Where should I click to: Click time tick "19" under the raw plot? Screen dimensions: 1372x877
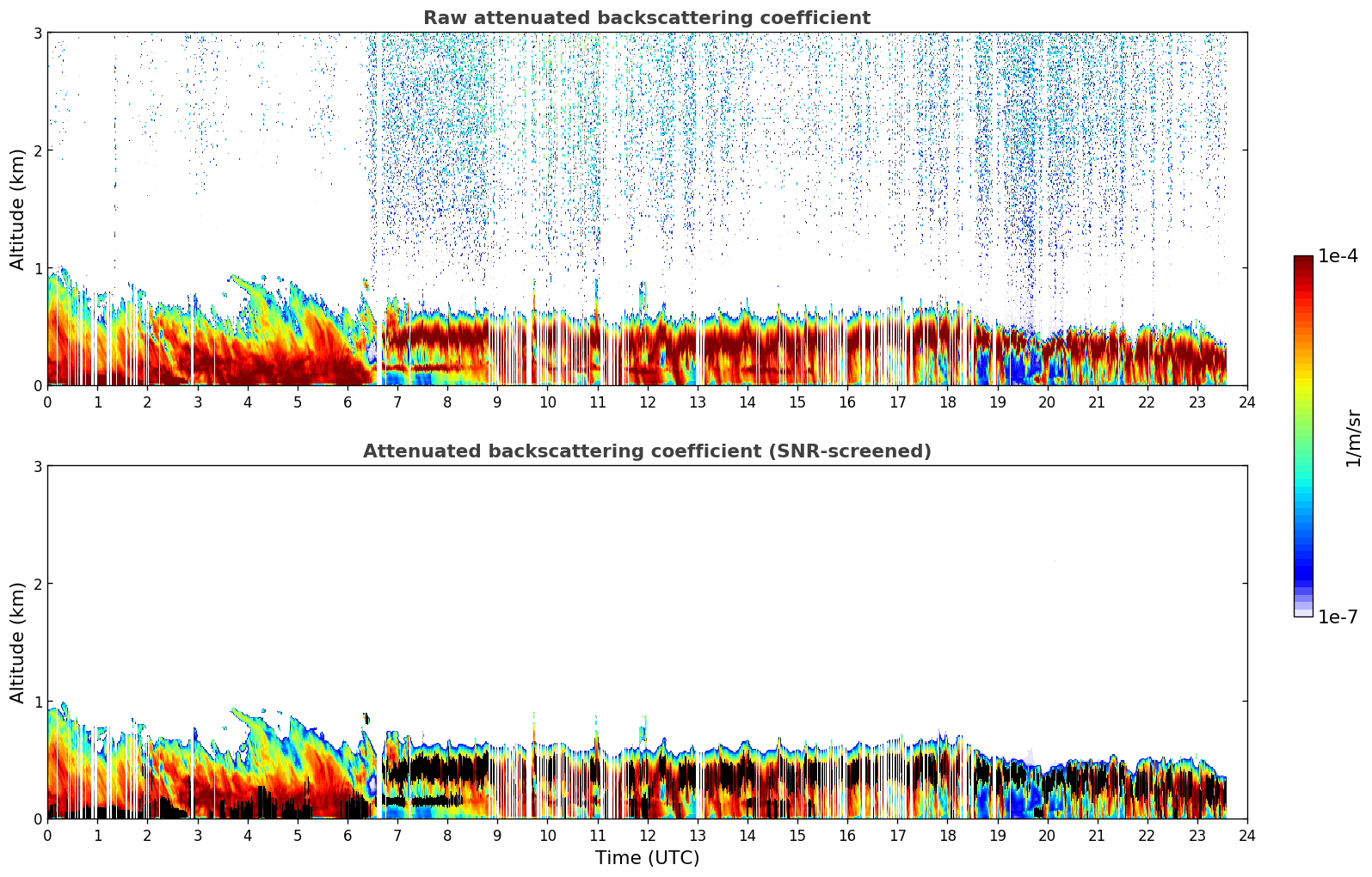[997, 402]
